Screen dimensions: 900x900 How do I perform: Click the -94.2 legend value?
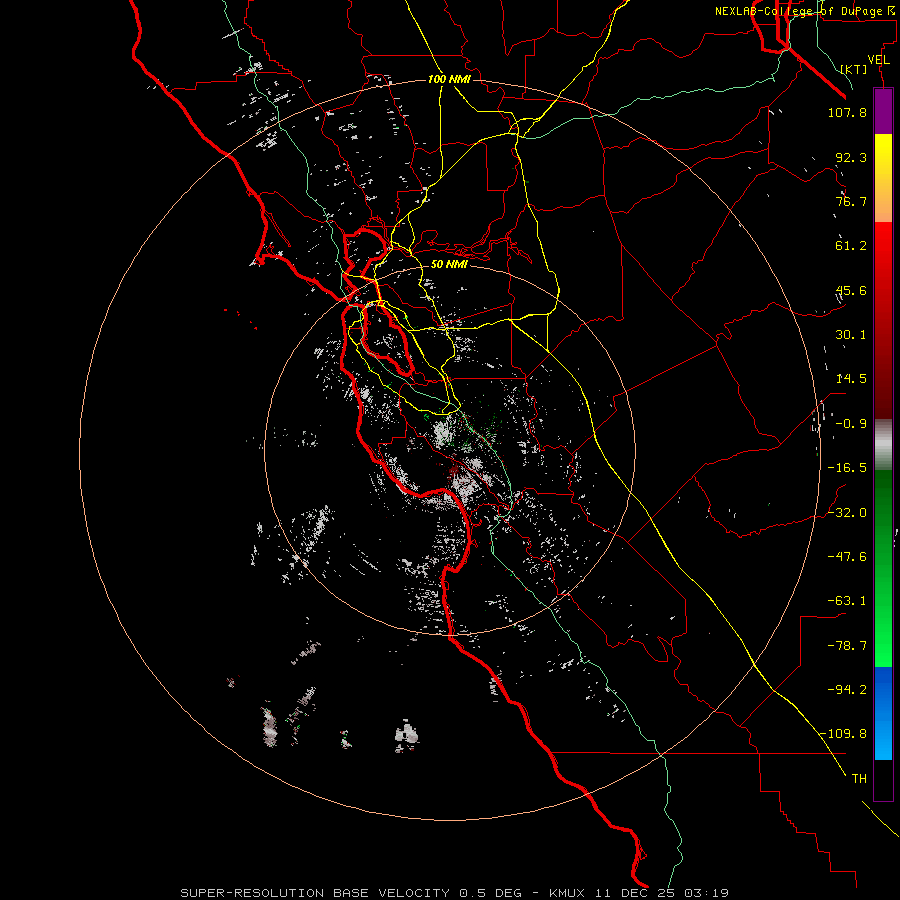click(847, 689)
